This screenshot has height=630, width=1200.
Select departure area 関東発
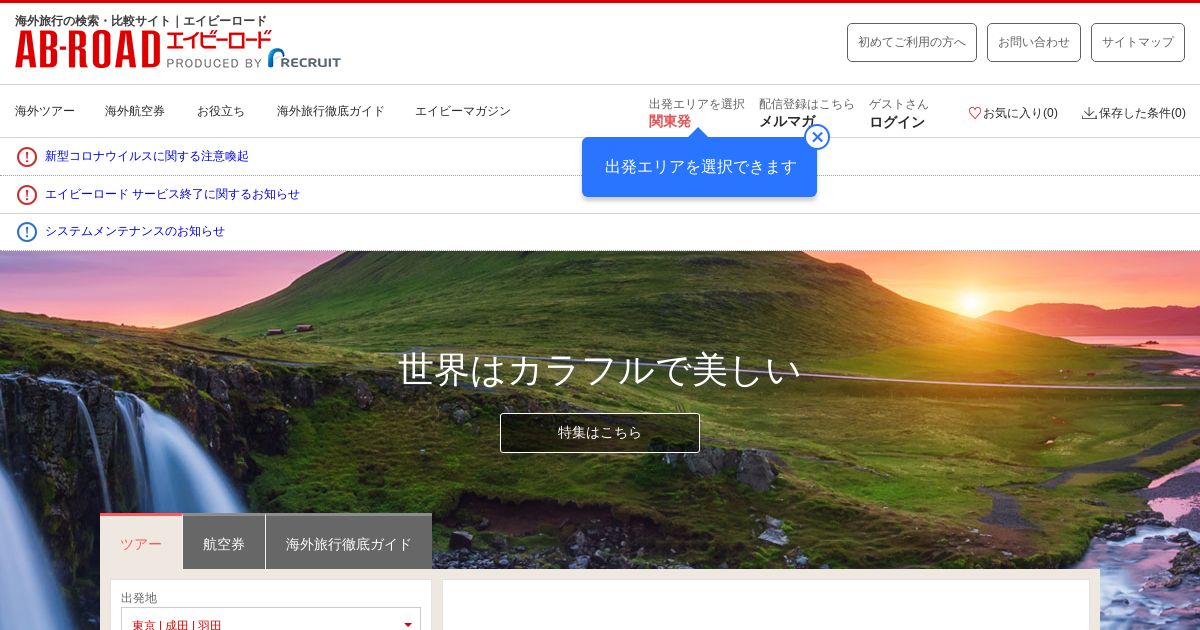(670, 121)
